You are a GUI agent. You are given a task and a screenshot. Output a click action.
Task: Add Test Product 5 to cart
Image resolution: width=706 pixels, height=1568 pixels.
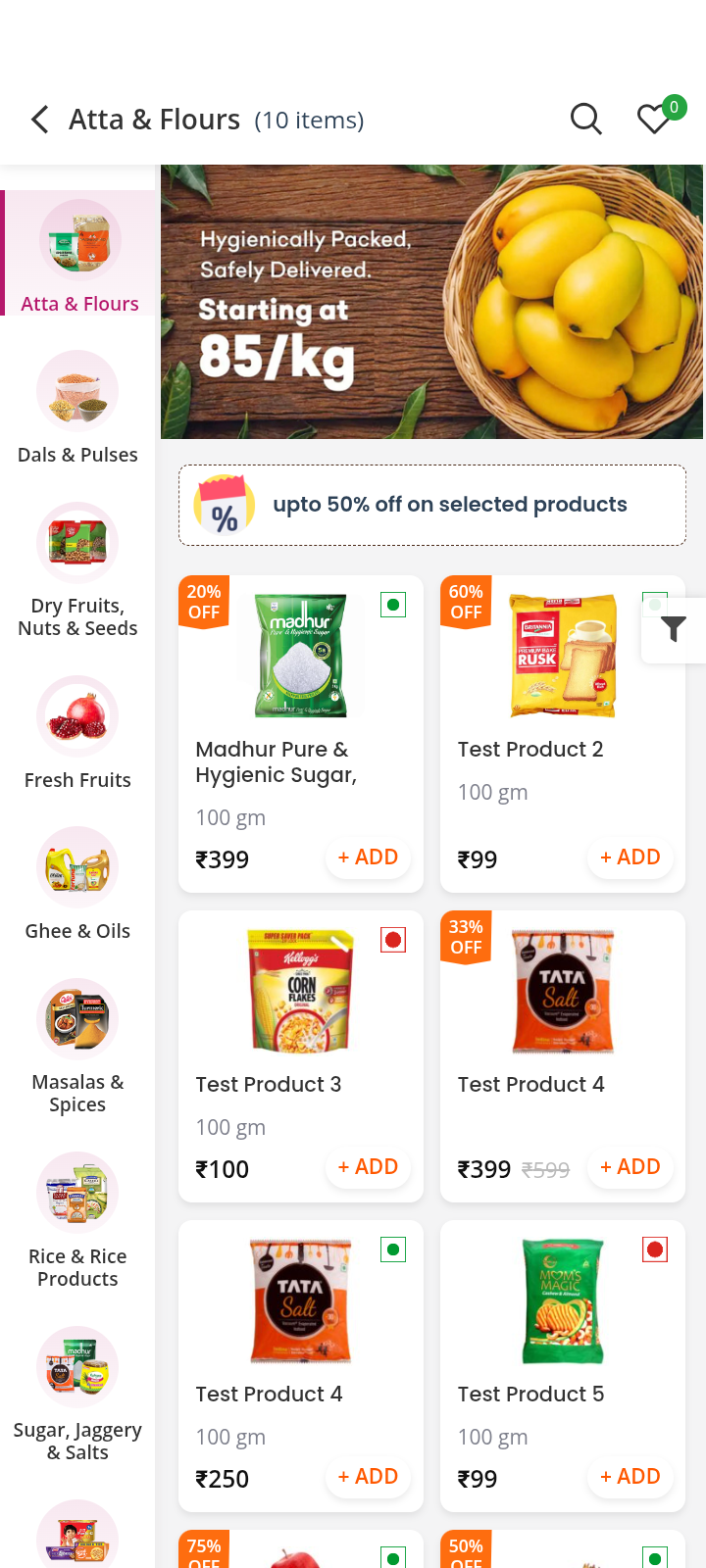click(630, 1476)
